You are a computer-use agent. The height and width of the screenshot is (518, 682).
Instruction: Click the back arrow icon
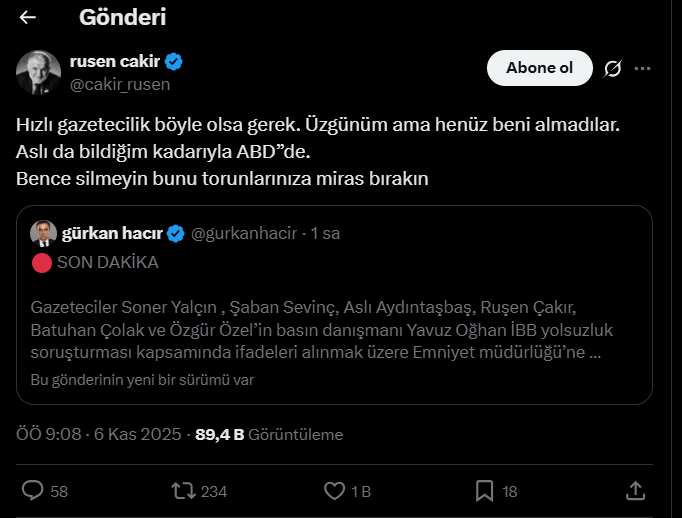coord(28,18)
